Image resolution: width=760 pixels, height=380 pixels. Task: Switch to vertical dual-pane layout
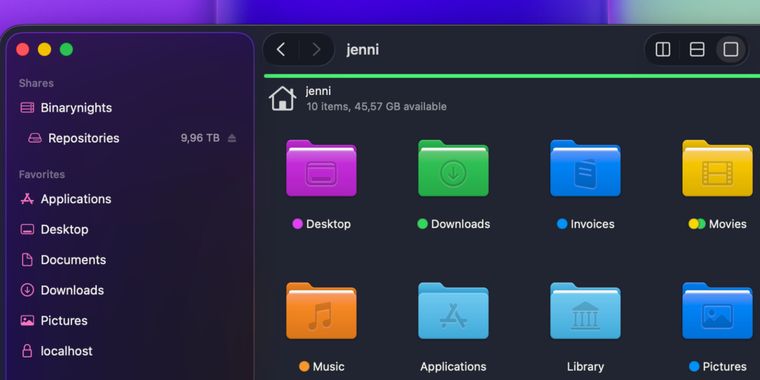click(x=663, y=49)
